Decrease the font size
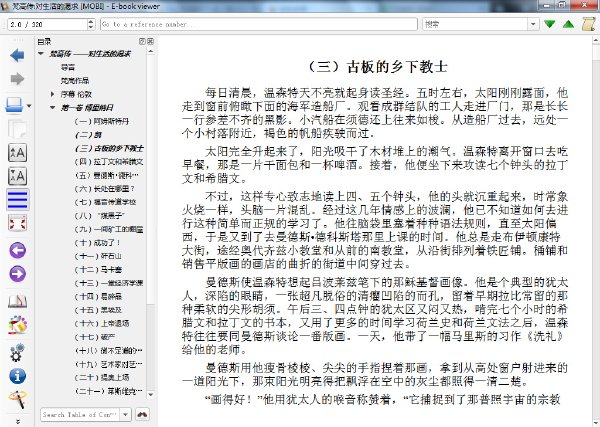 point(17,176)
